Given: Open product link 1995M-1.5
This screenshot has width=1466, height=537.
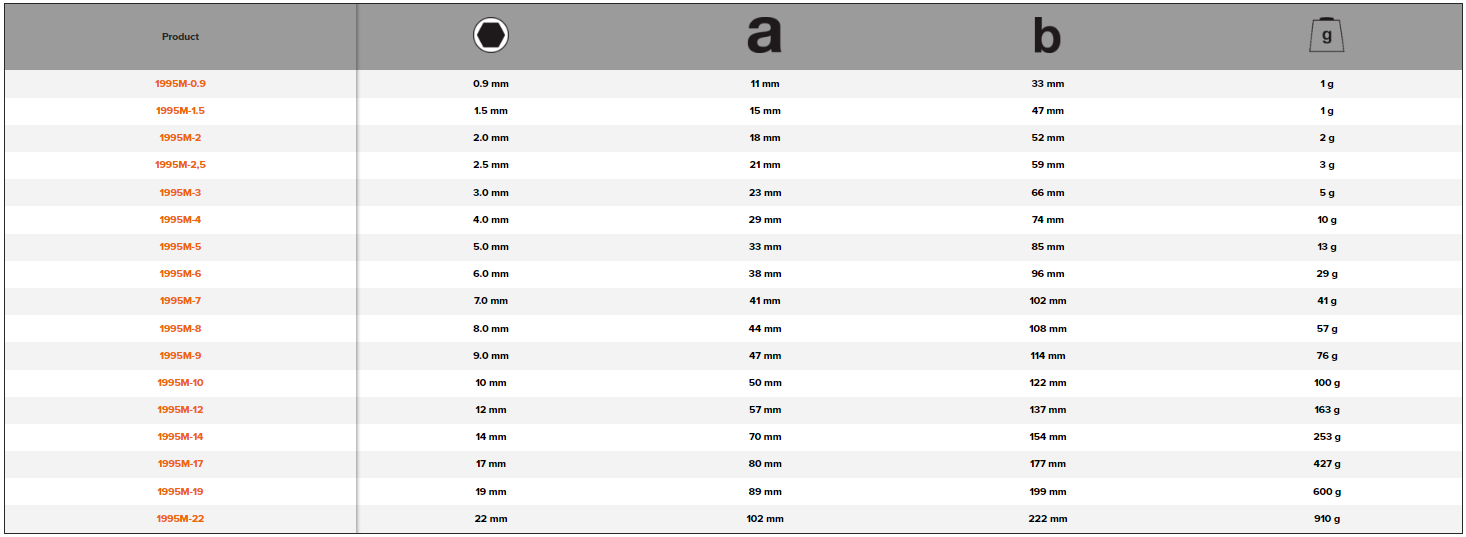Looking at the screenshot, I should (181, 111).
